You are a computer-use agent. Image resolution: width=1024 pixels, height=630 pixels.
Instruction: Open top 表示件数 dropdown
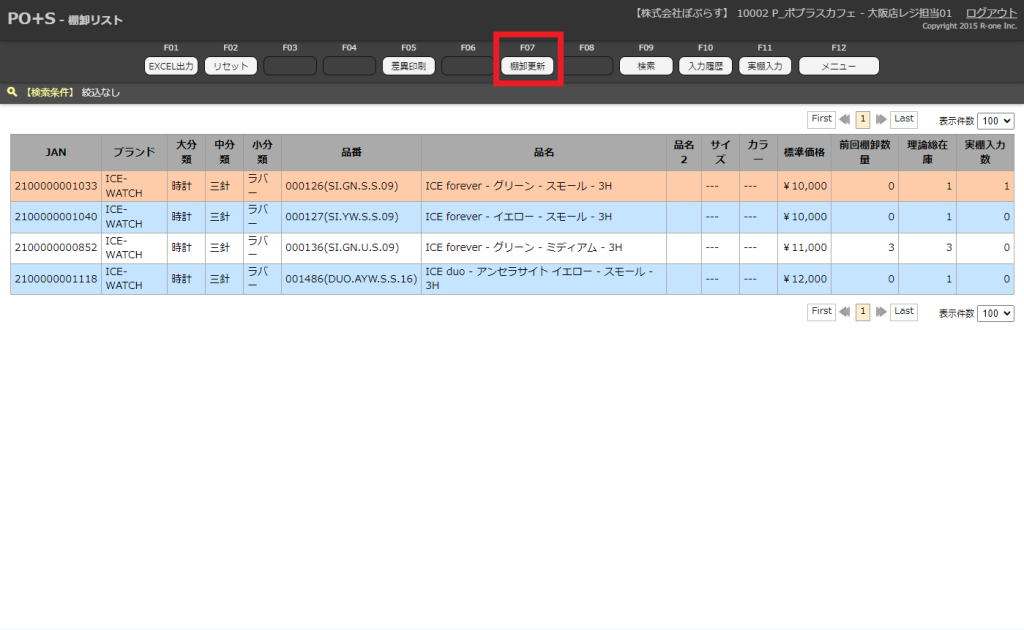pyautogui.click(x=995, y=120)
